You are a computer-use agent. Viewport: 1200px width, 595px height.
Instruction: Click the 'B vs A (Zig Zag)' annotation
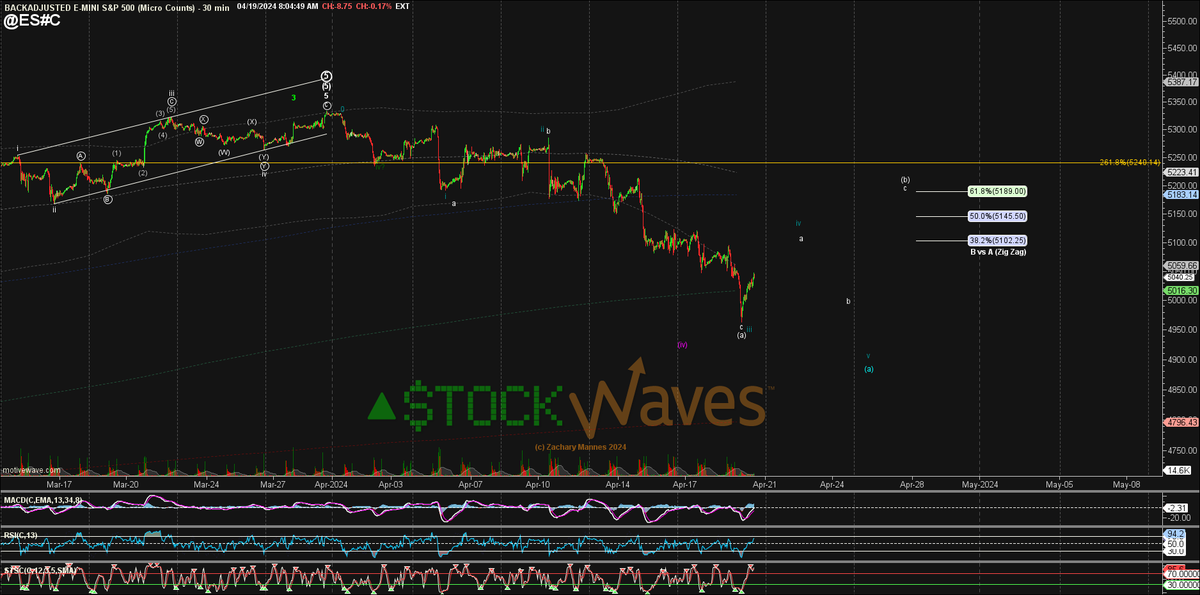tap(998, 252)
